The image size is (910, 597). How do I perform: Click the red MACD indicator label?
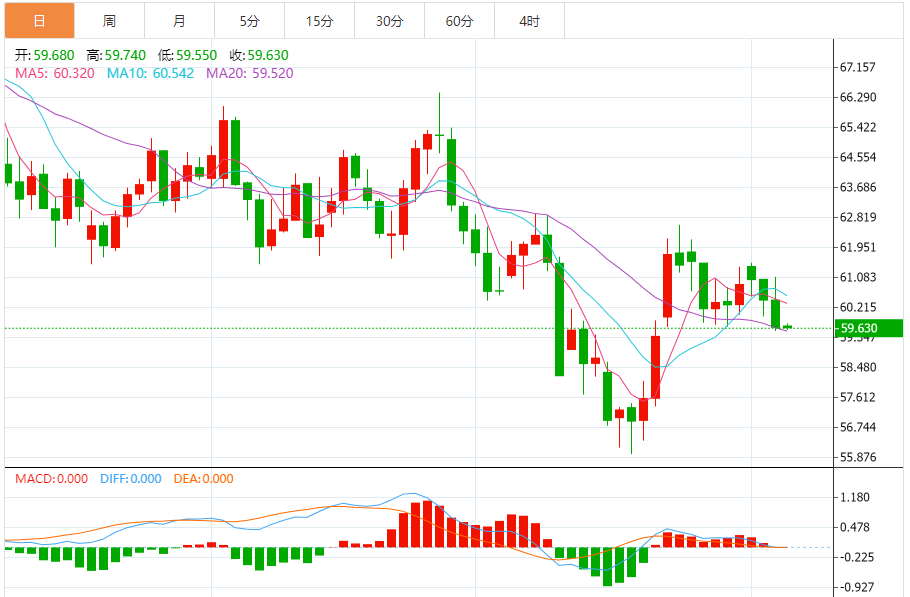(x=53, y=479)
